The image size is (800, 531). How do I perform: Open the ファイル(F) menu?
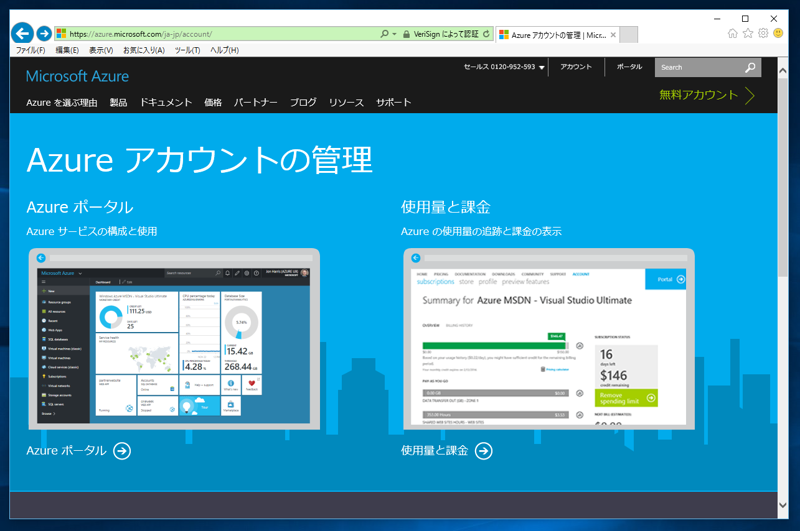click(30, 50)
